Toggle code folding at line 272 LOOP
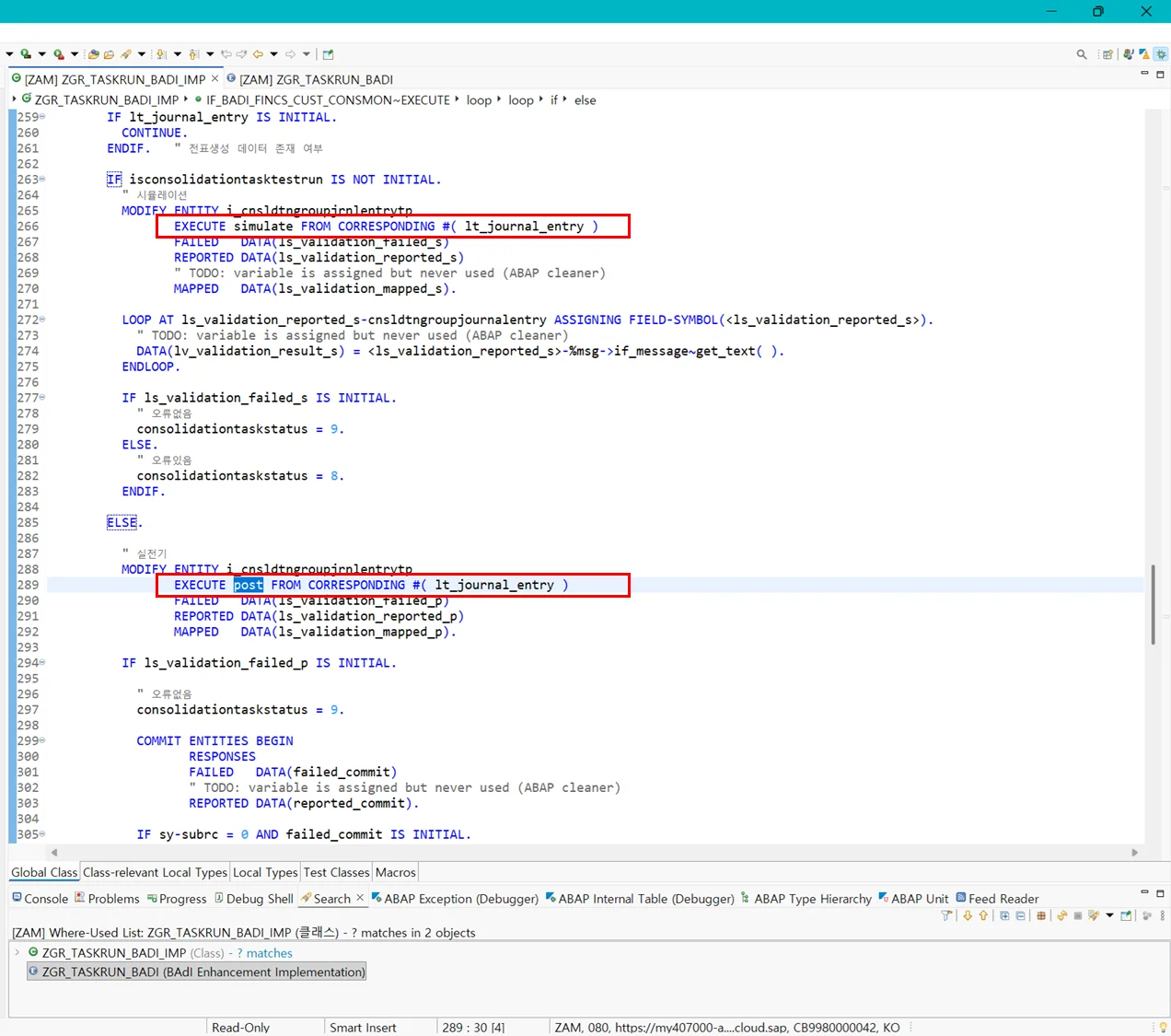The height and width of the screenshot is (1036, 1171). 42,320
